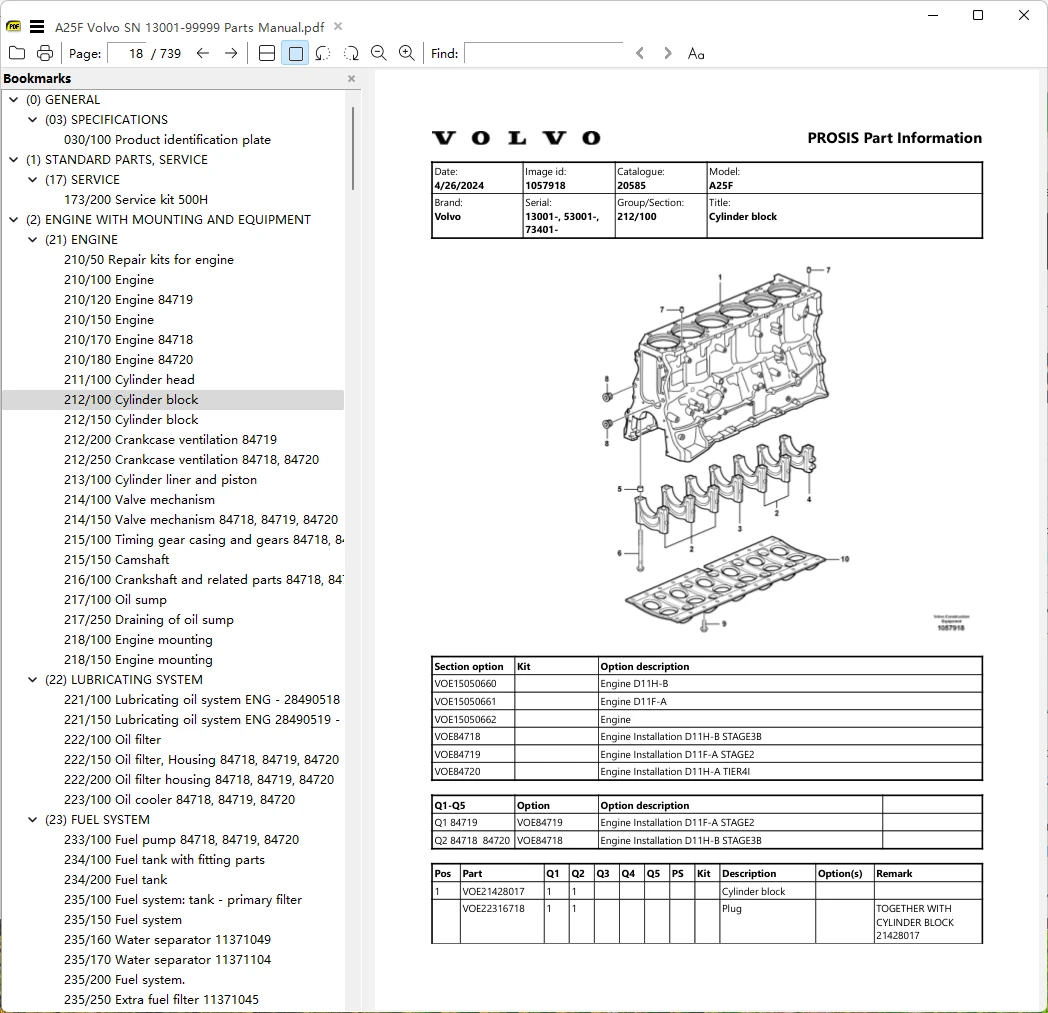Maximize the PDF viewer window

978,15
